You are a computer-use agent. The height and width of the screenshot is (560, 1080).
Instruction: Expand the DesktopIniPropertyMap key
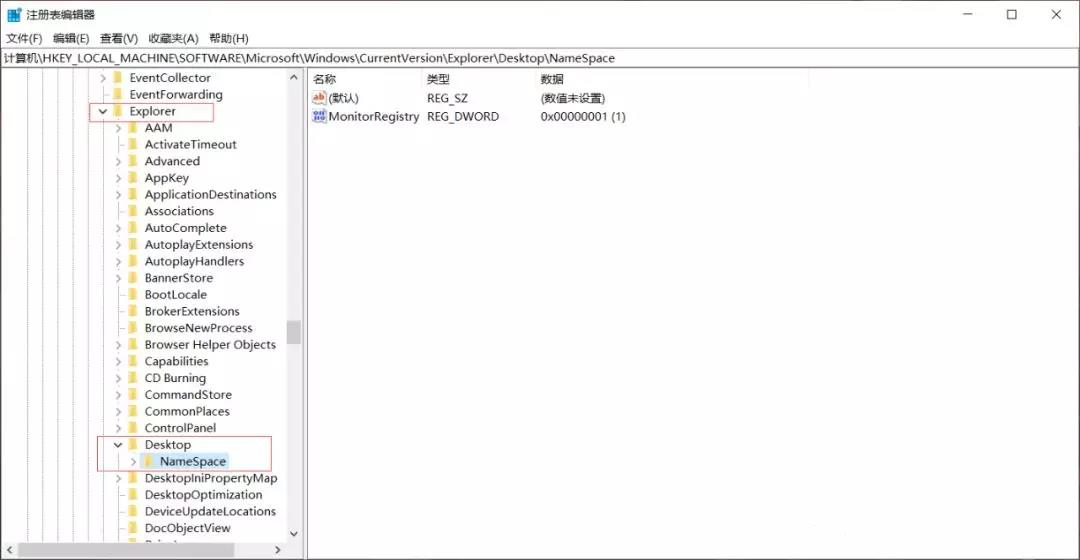(x=118, y=479)
